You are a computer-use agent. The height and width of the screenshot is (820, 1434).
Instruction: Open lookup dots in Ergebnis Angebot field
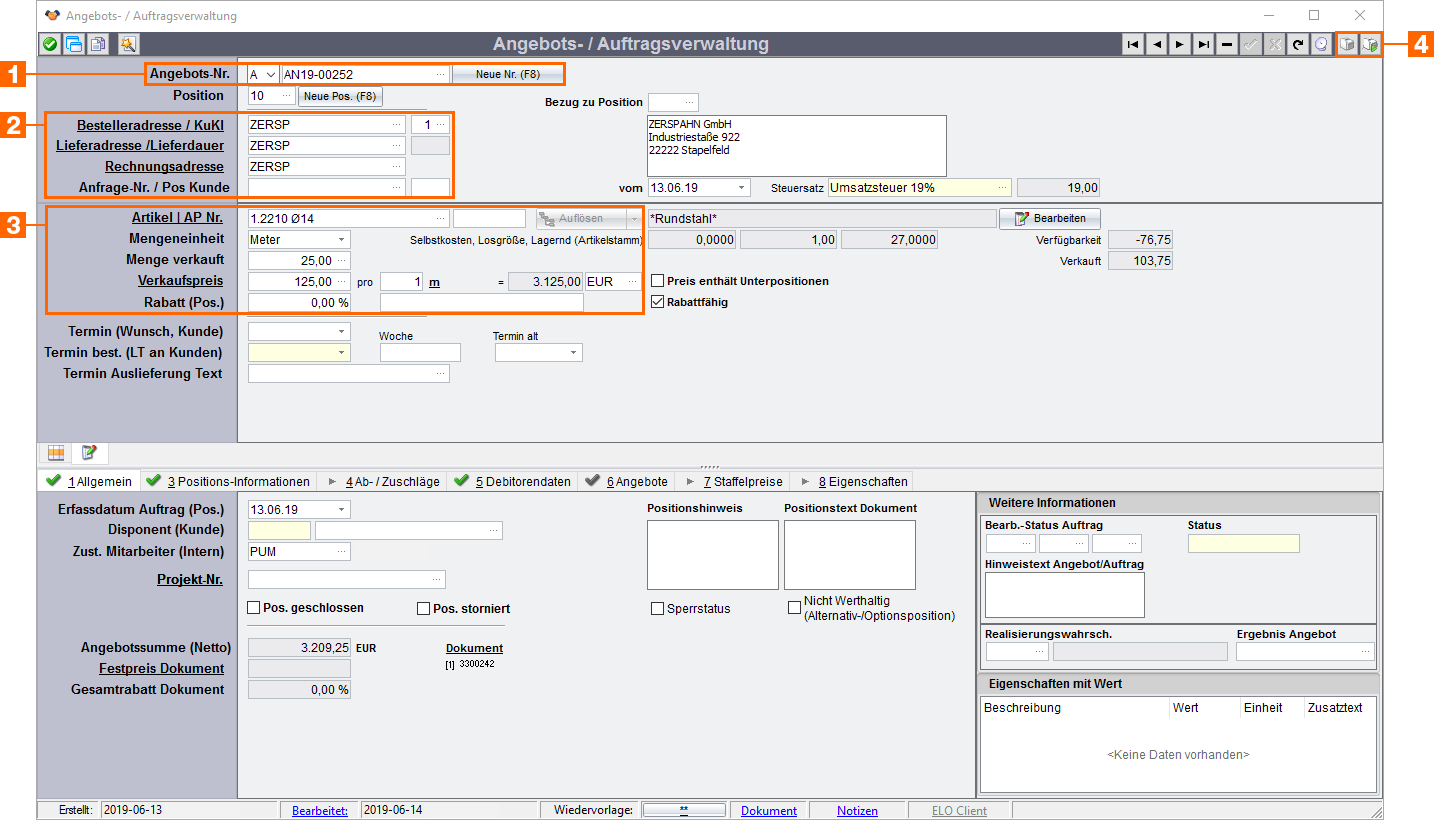tap(1365, 651)
